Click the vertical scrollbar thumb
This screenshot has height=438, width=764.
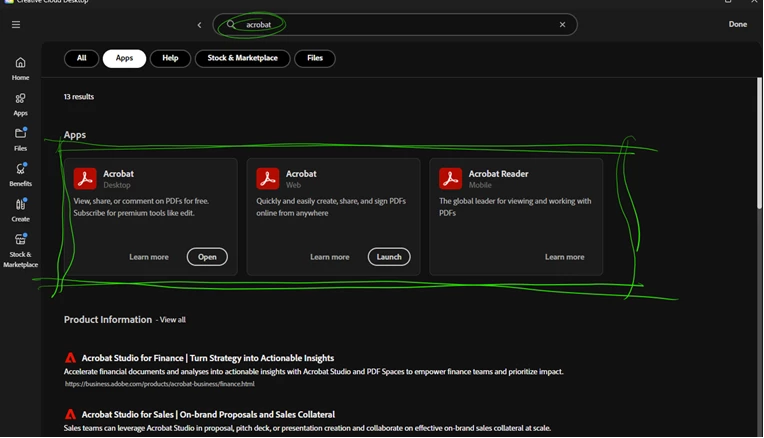(759, 144)
